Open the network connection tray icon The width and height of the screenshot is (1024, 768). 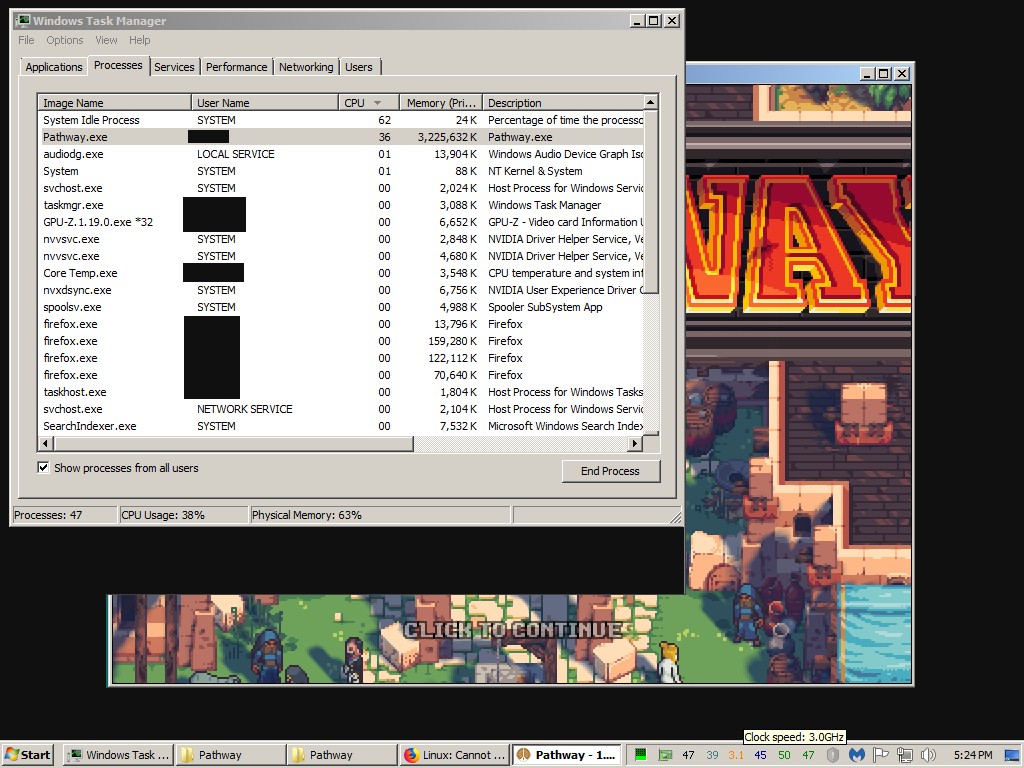(x=904, y=755)
